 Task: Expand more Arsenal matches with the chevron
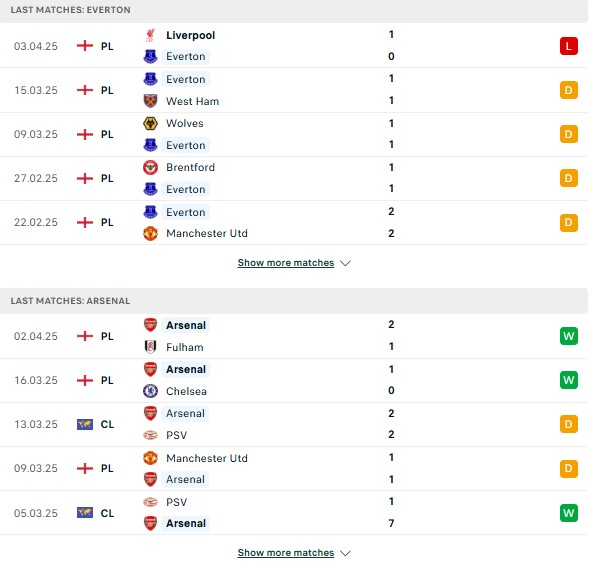(345, 553)
